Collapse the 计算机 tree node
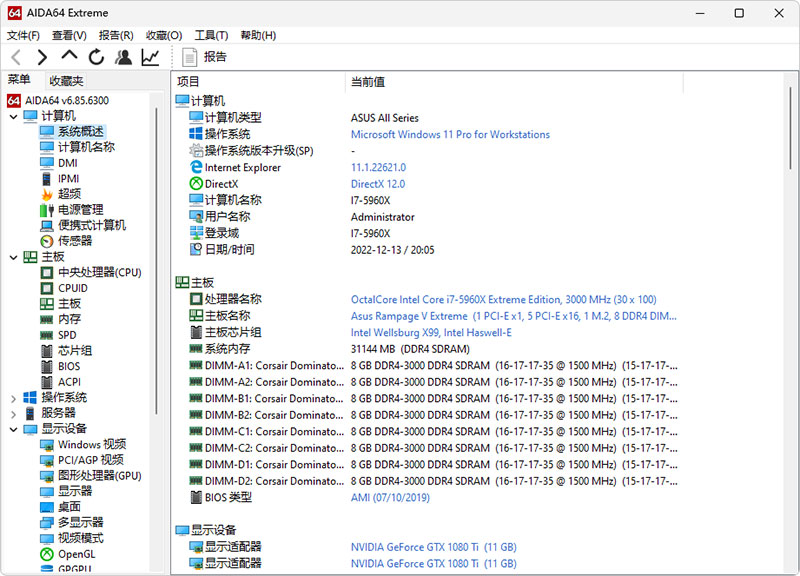This screenshot has height=576, width=800. coord(14,116)
